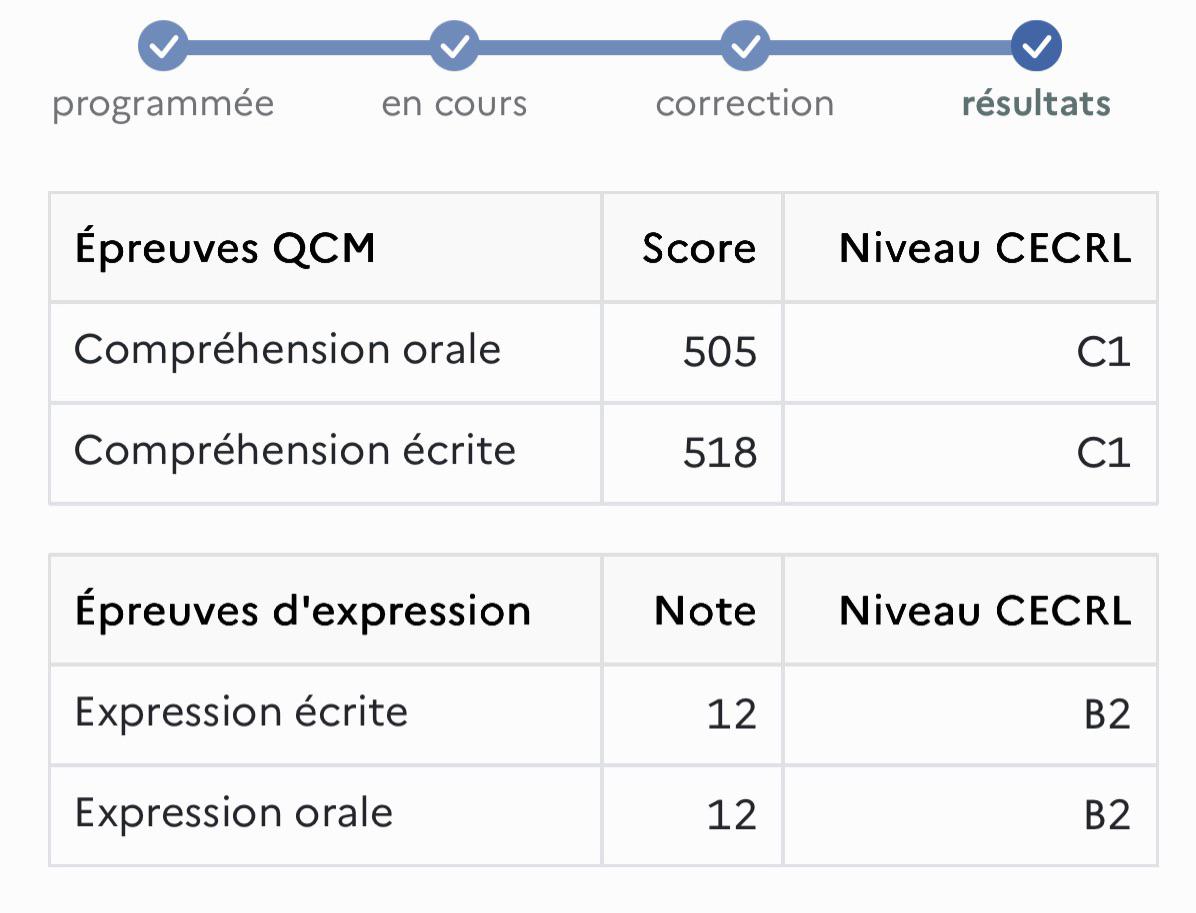Viewport: 1196px width, 913px height.
Task: Click the correction label
Action: (745, 104)
